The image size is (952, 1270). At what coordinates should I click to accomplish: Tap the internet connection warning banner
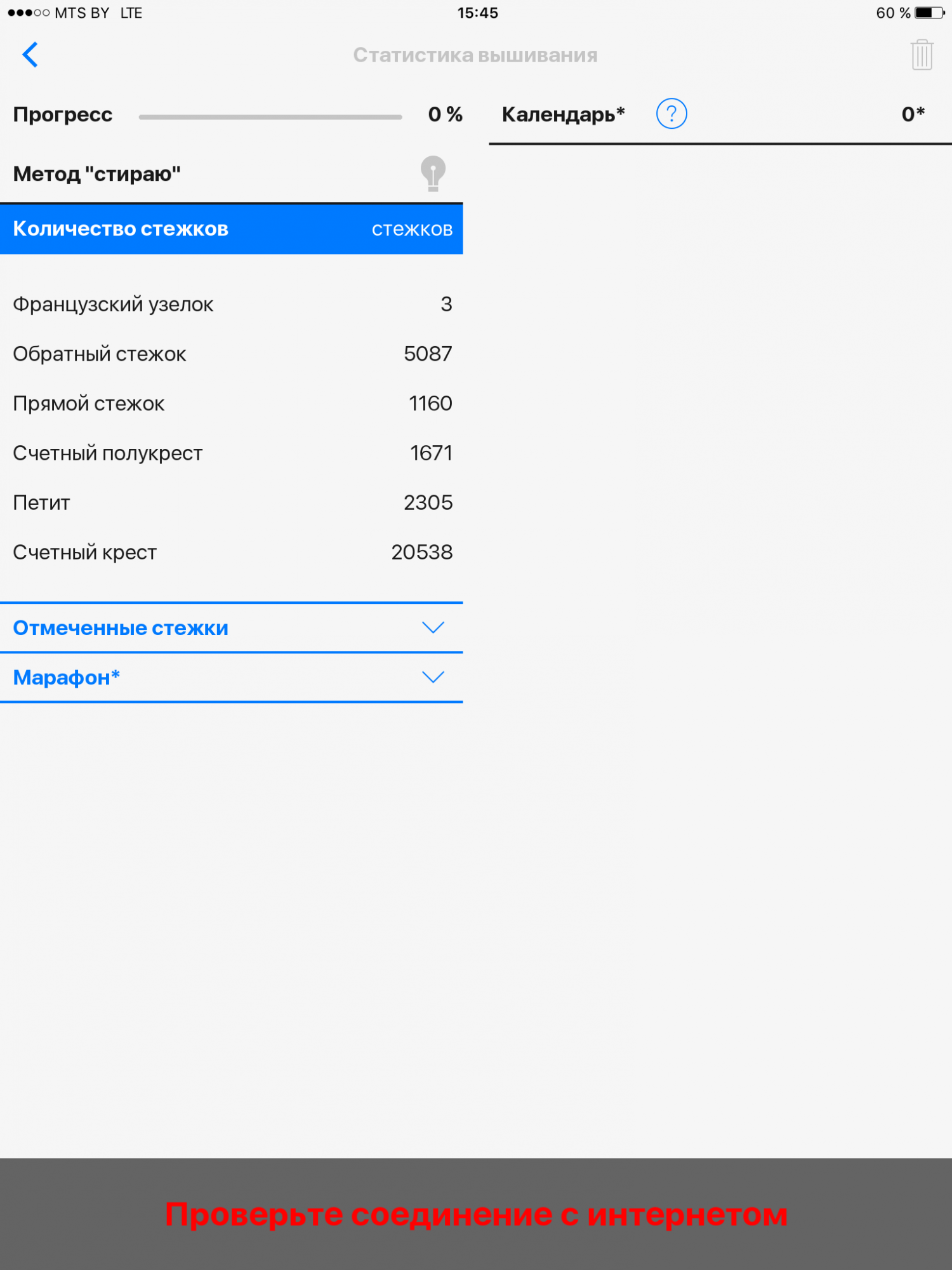tap(476, 1214)
